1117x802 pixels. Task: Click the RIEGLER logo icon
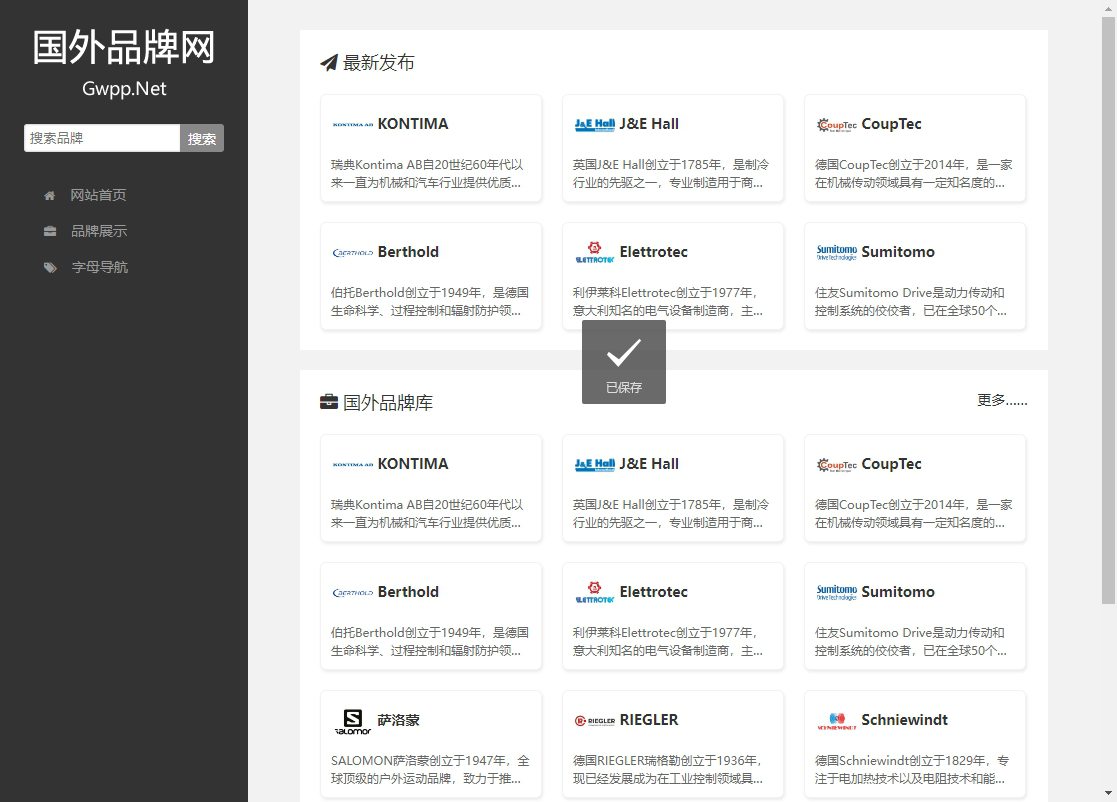point(595,720)
